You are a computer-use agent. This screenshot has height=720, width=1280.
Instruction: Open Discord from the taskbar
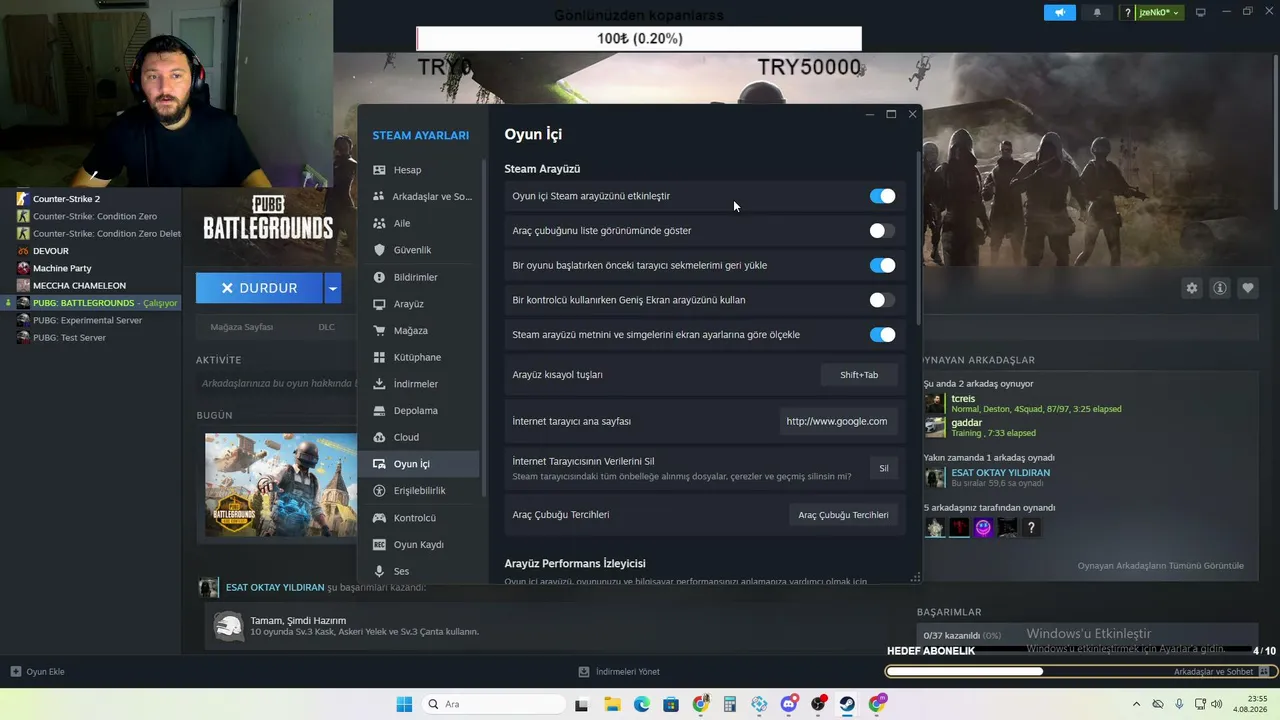pyautogui.click(x=789, y=704)
